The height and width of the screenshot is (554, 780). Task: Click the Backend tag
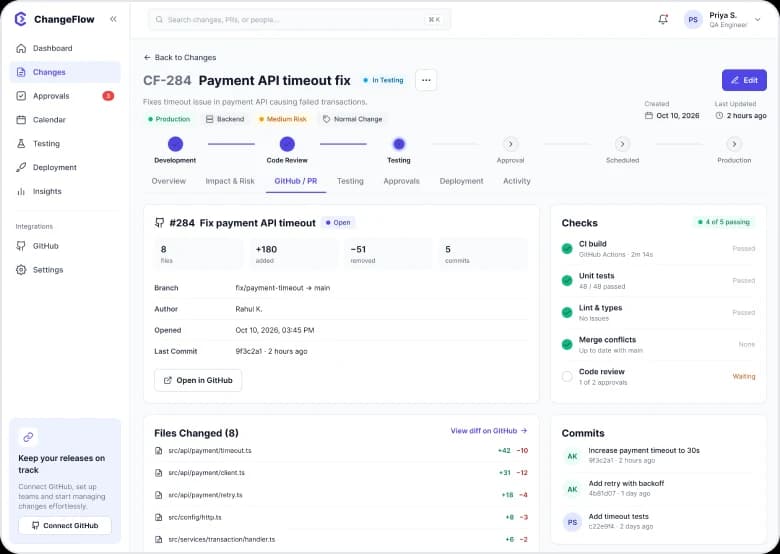(x=225, y=119)
